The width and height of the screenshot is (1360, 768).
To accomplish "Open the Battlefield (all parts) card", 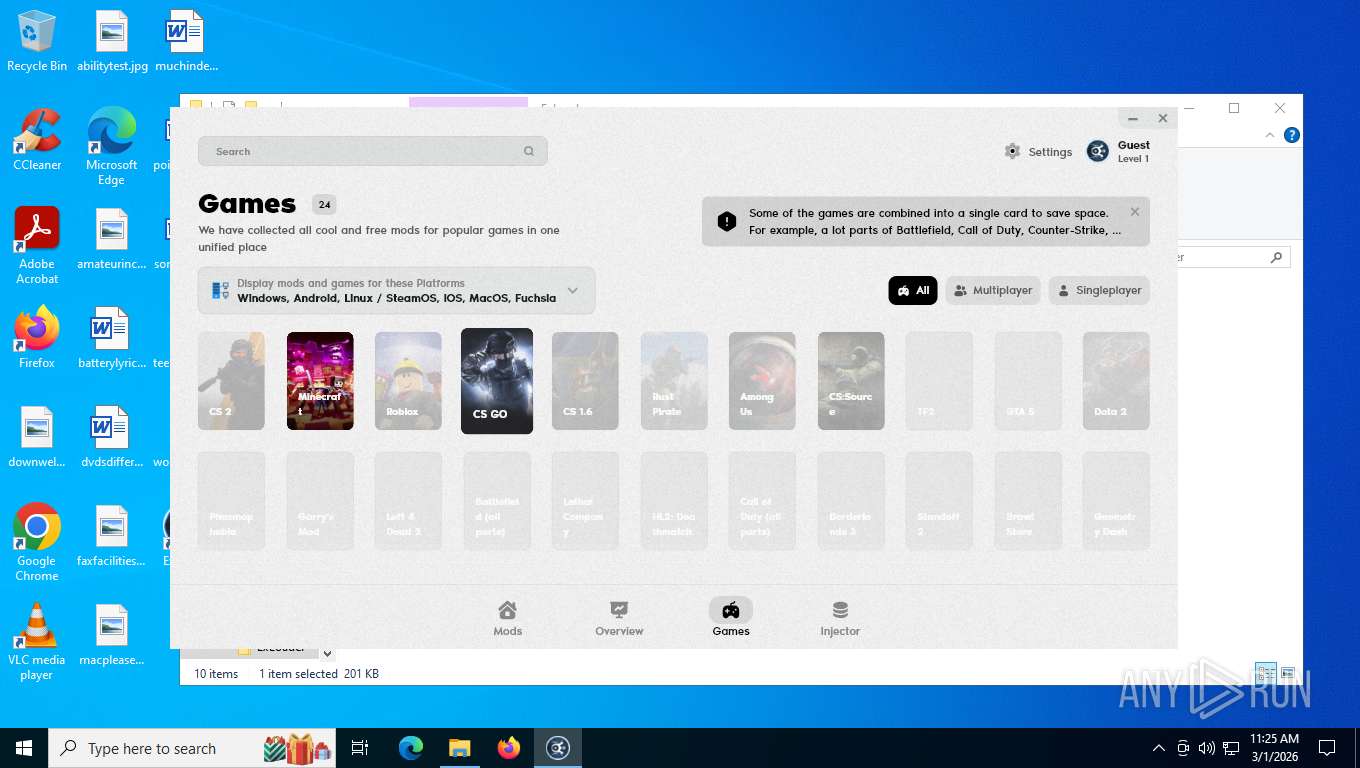I will [497, 501].
